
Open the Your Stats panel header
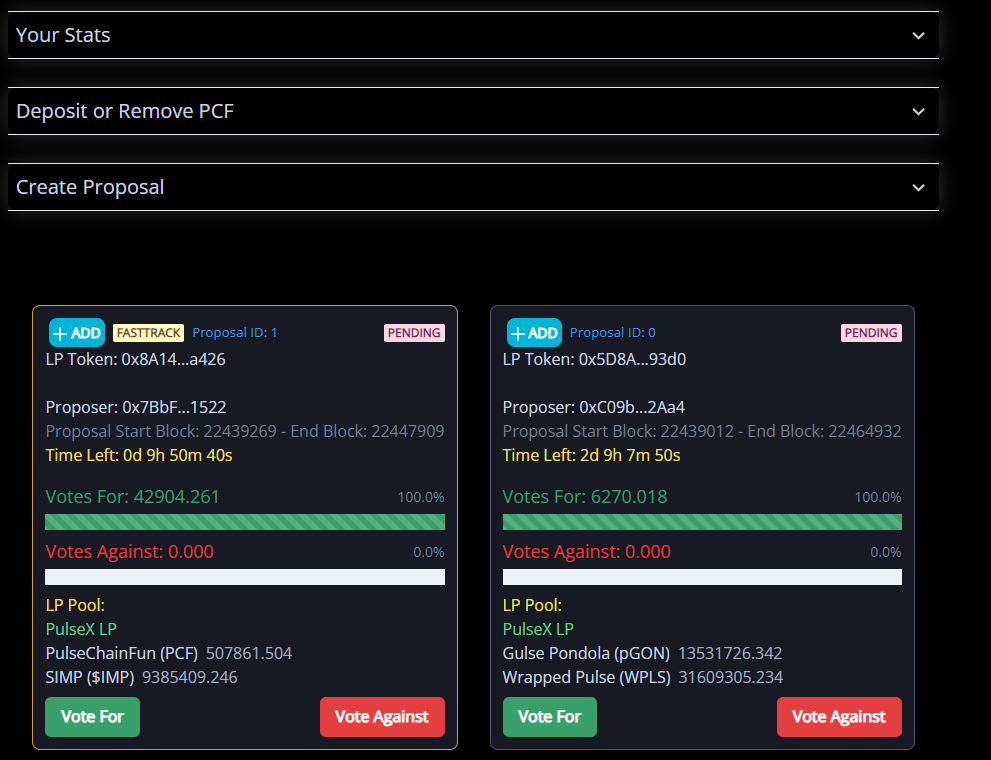473,35
